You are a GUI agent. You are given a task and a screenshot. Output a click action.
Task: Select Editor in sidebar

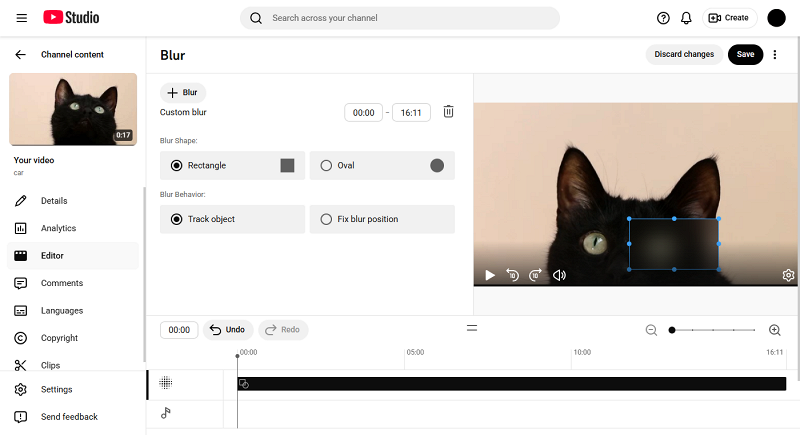72,256
